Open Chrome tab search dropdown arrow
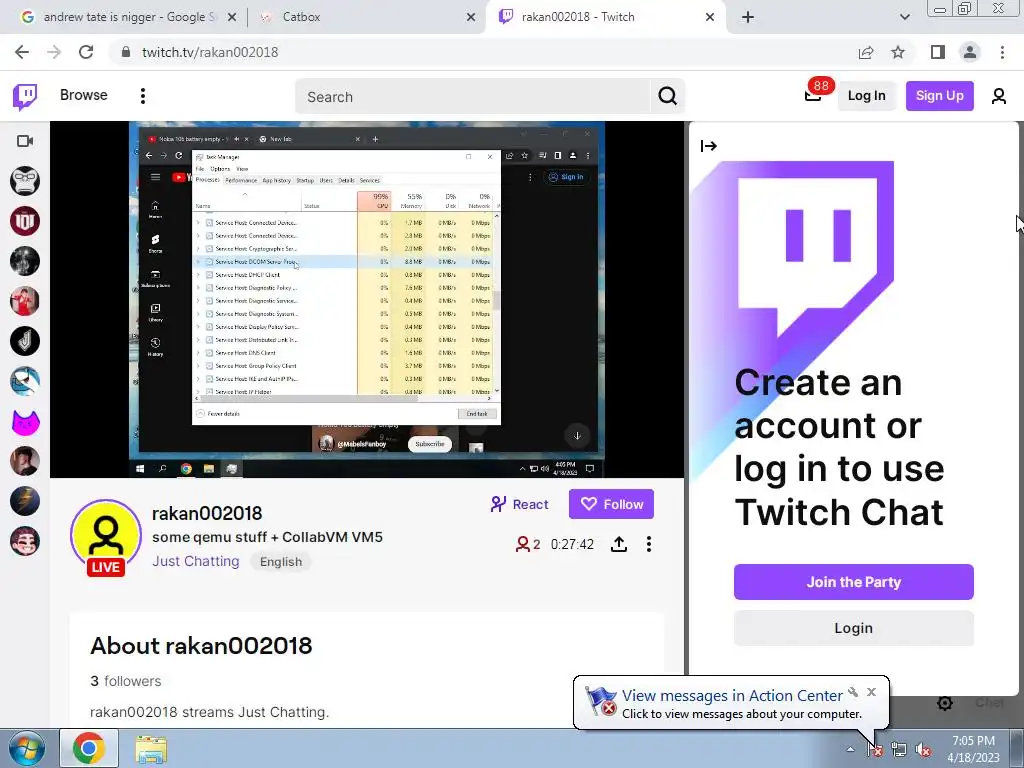Viewport: 1024px width, 768px height. [x=904, y=17]
